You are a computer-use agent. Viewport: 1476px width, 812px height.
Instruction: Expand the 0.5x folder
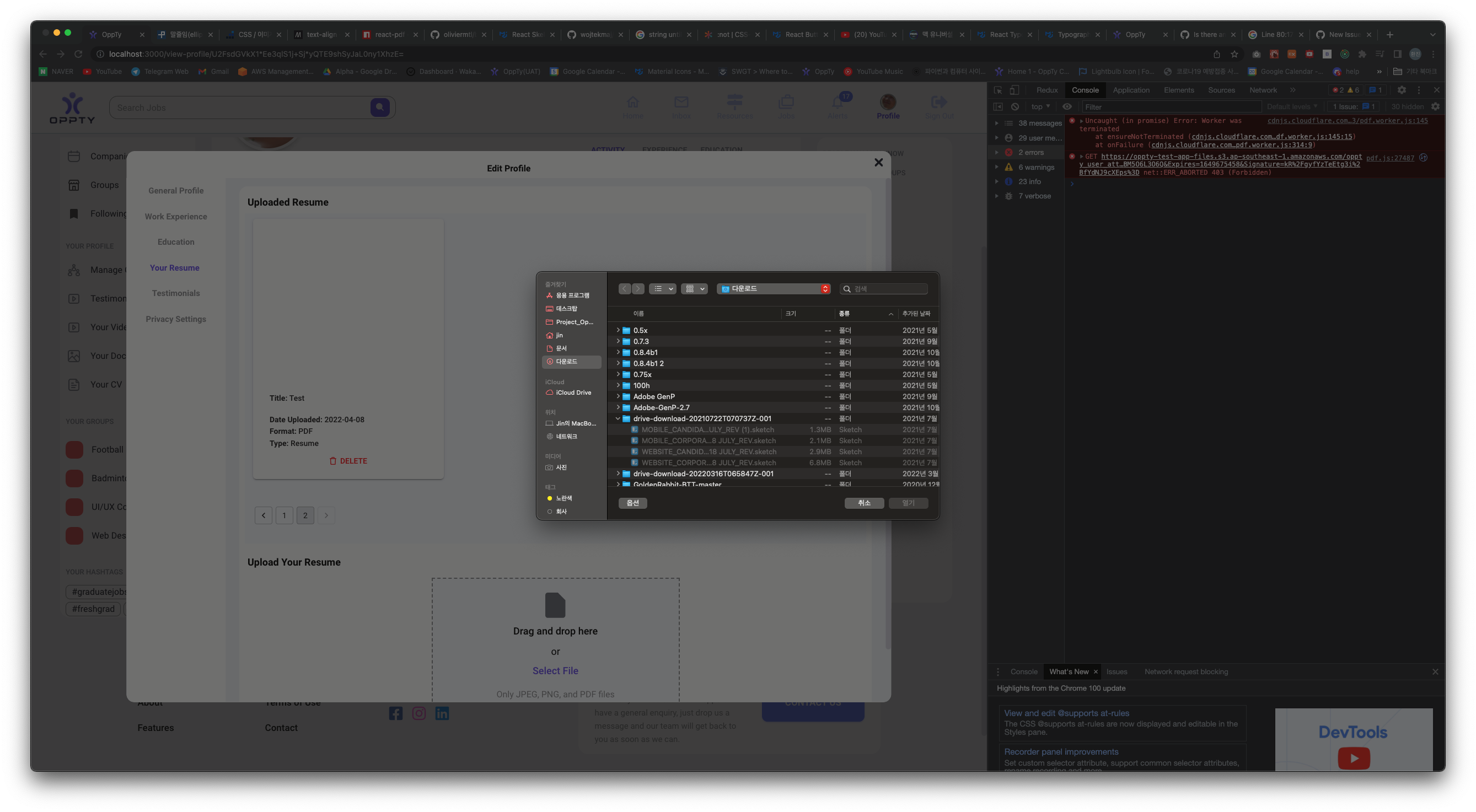pyautogui.click(x=618, y=330)
